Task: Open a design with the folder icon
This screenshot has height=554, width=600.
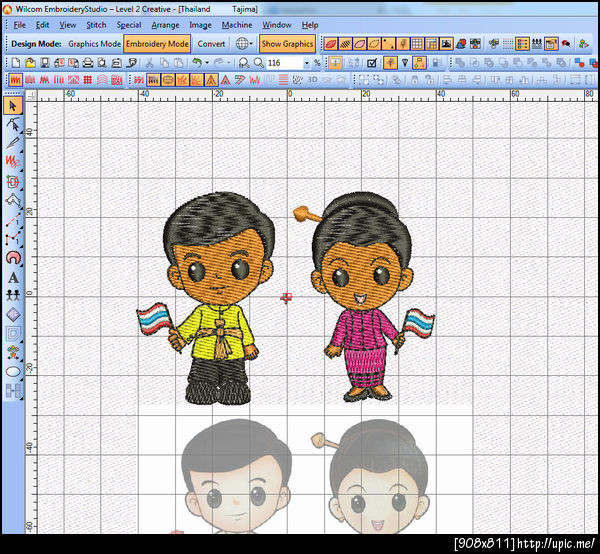Action: pyautogui.click(x=30, y=63)
